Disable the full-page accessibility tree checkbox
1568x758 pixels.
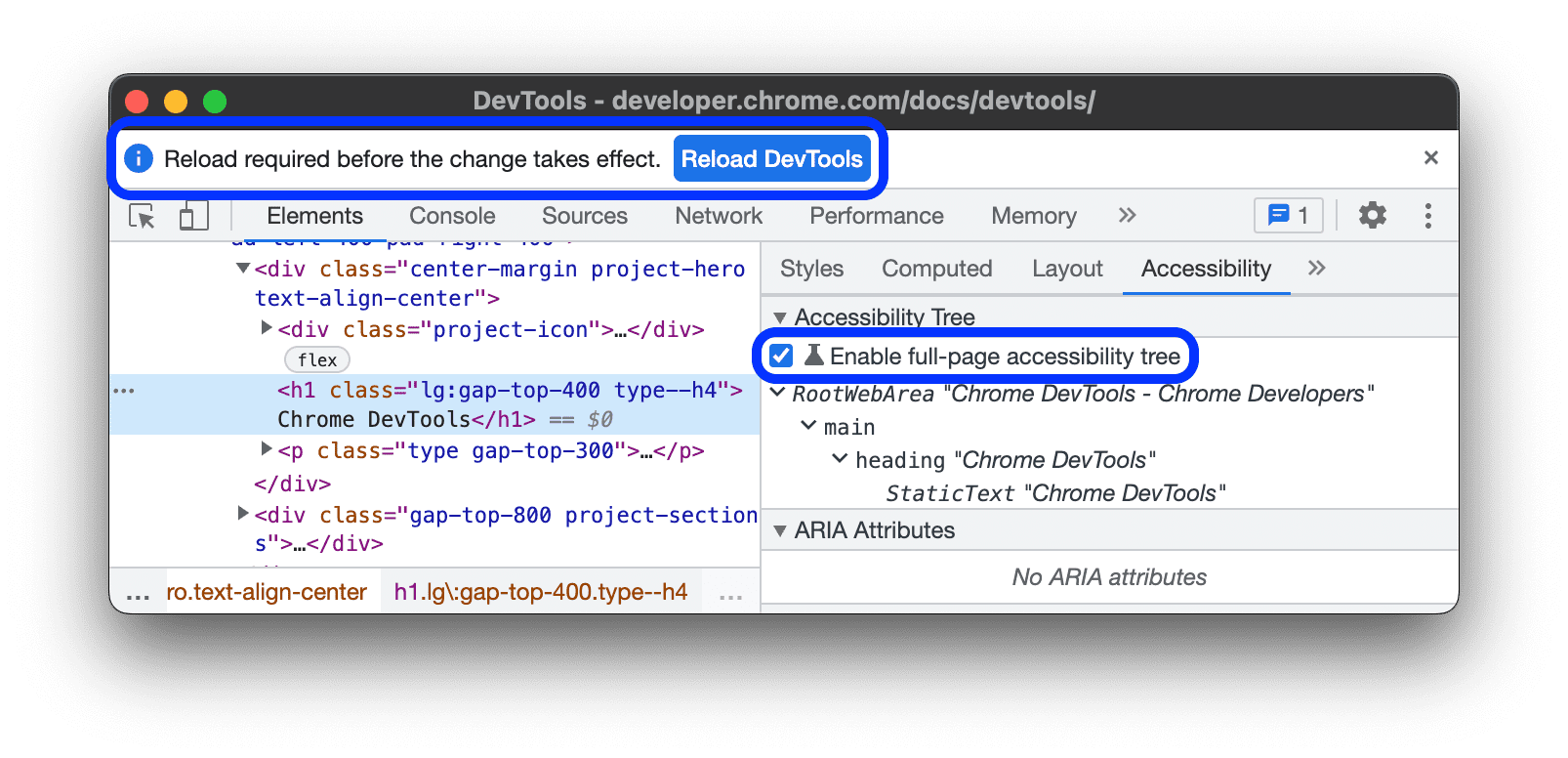click(780, 356)
